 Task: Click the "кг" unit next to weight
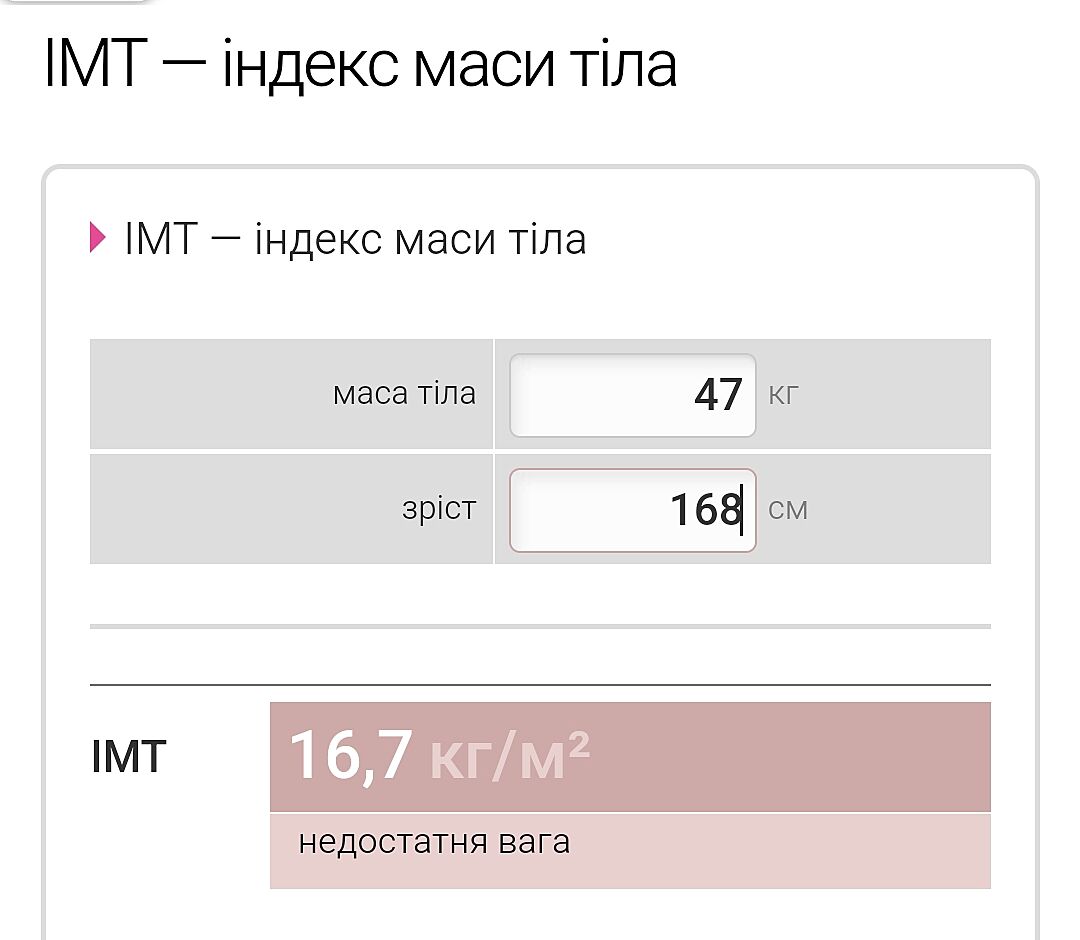point(784,395)
